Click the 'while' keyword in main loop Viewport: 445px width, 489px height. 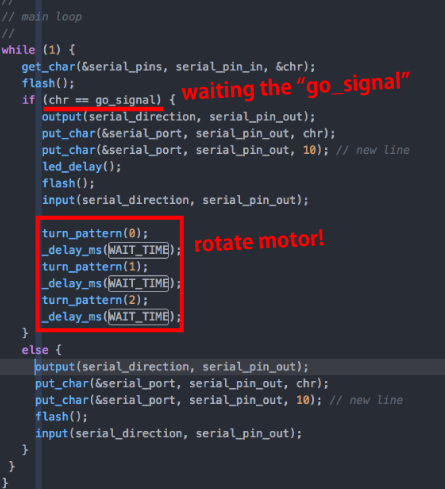(x=18, y=50)
